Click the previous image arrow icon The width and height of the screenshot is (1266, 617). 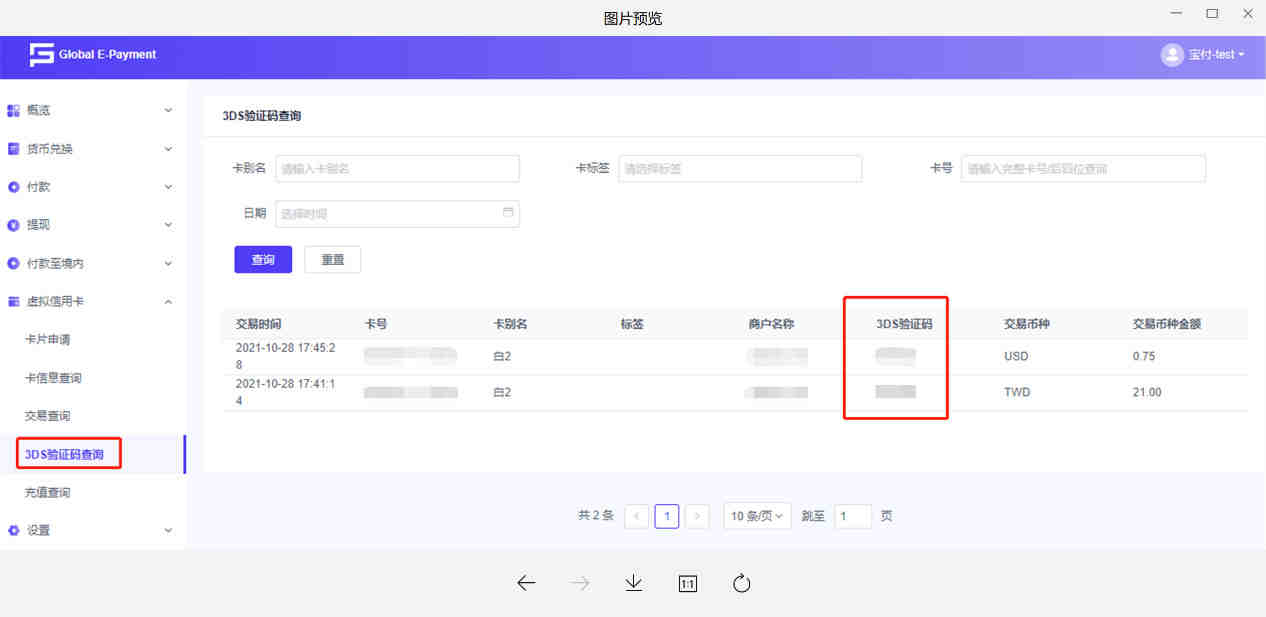tap(527, 584)
